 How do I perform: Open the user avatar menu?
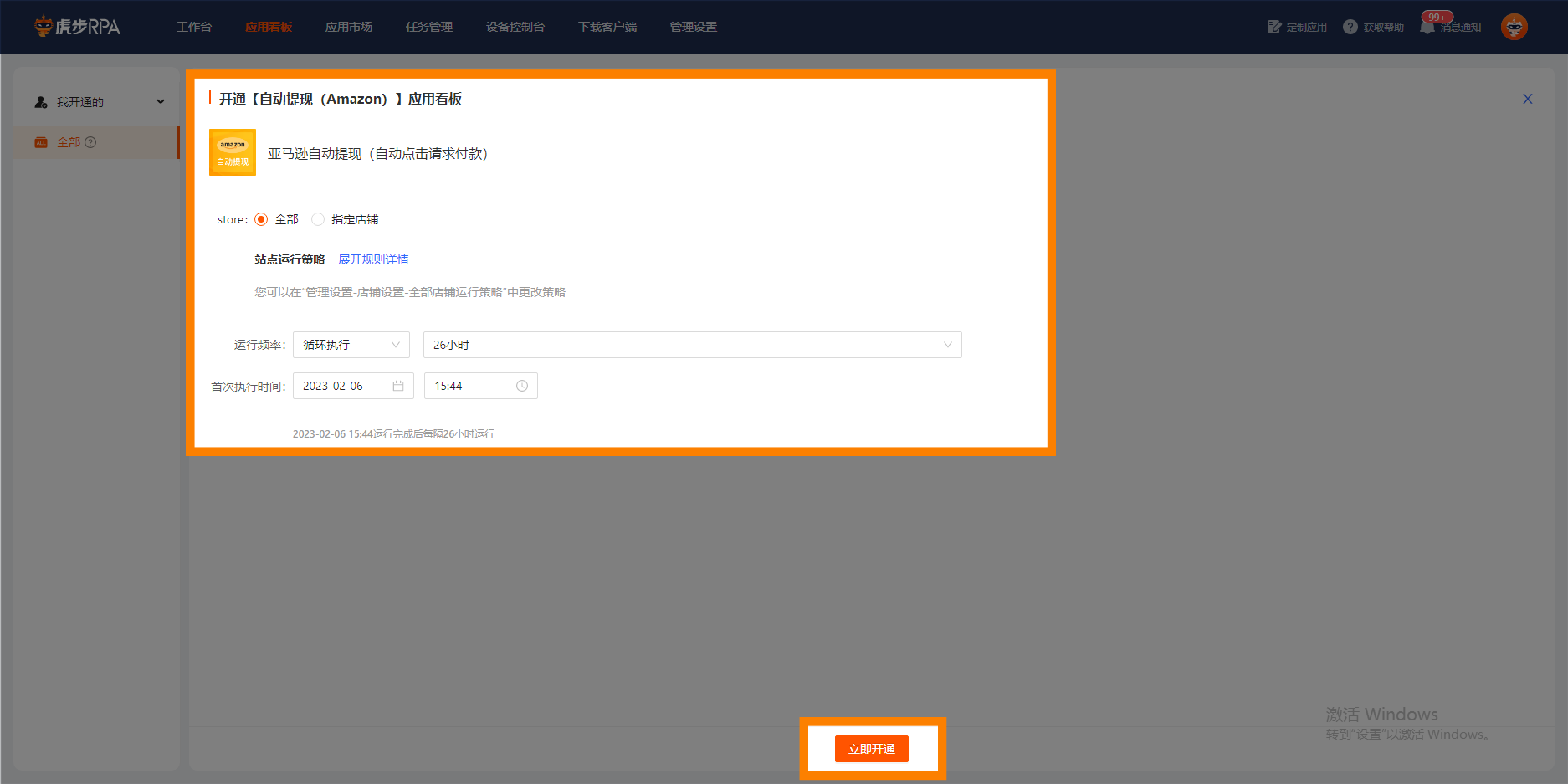(1514, 27)
